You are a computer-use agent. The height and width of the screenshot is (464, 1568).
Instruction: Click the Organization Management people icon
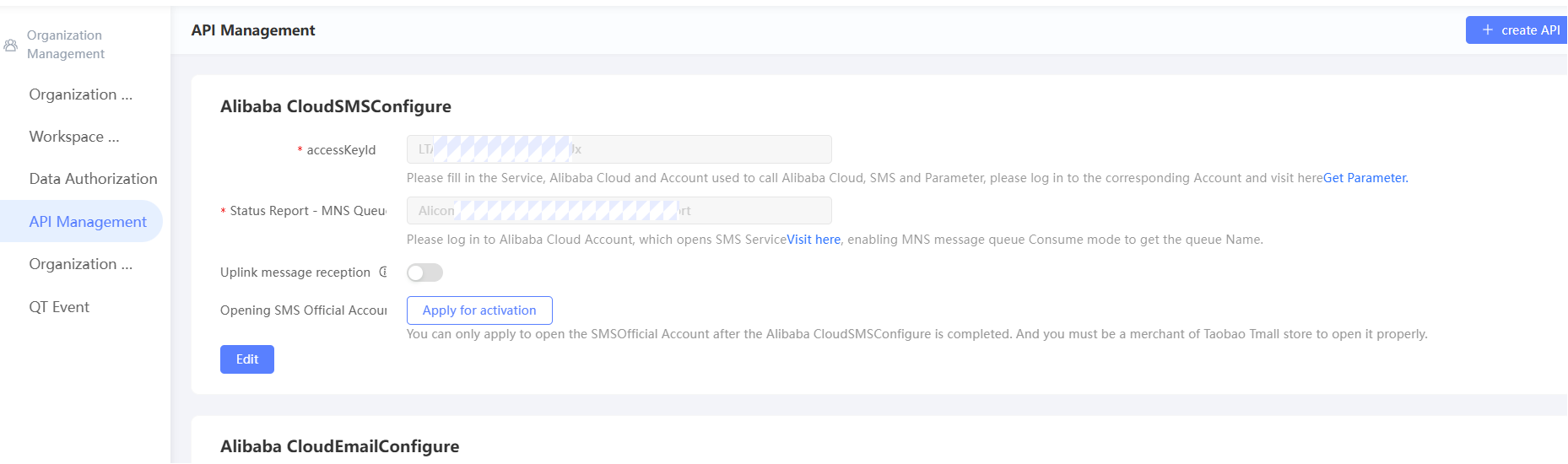coord(11,45)
